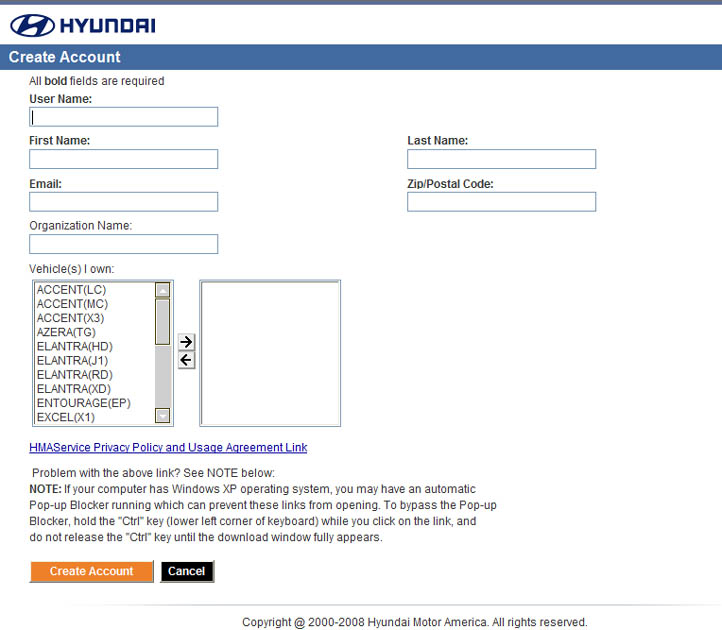This screenshot has height=630, width=722.
Task: Pick ENTOURAGE(EP) from vehicle list
Action: (x=83, y=402)
